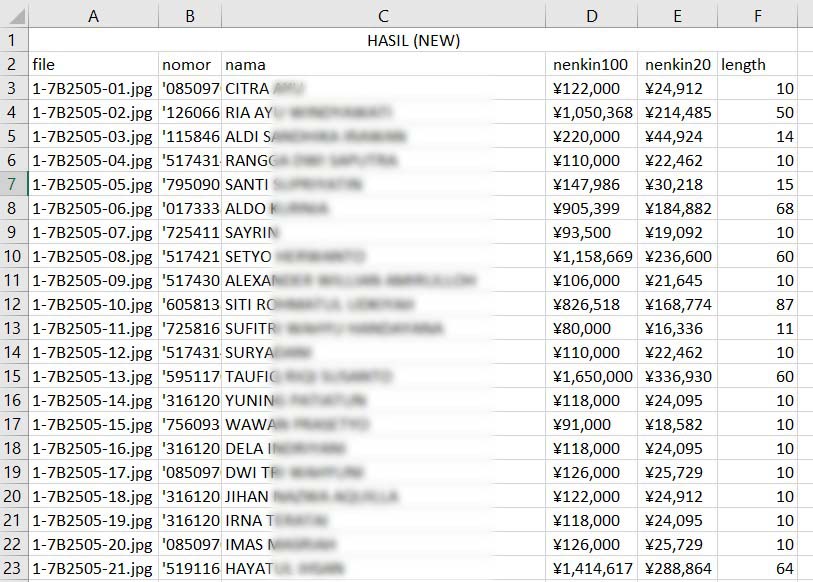Select column C header
This screenshot has width=813, height=582.
coord(383,16)
